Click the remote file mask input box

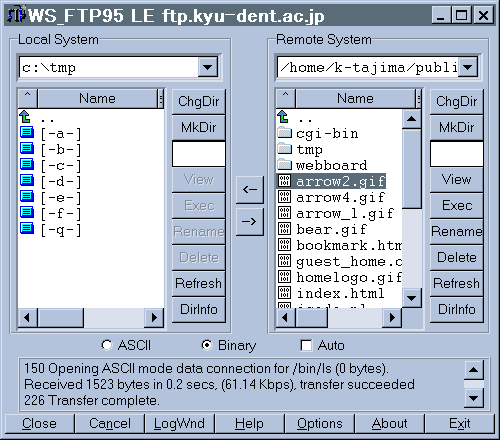457,154
